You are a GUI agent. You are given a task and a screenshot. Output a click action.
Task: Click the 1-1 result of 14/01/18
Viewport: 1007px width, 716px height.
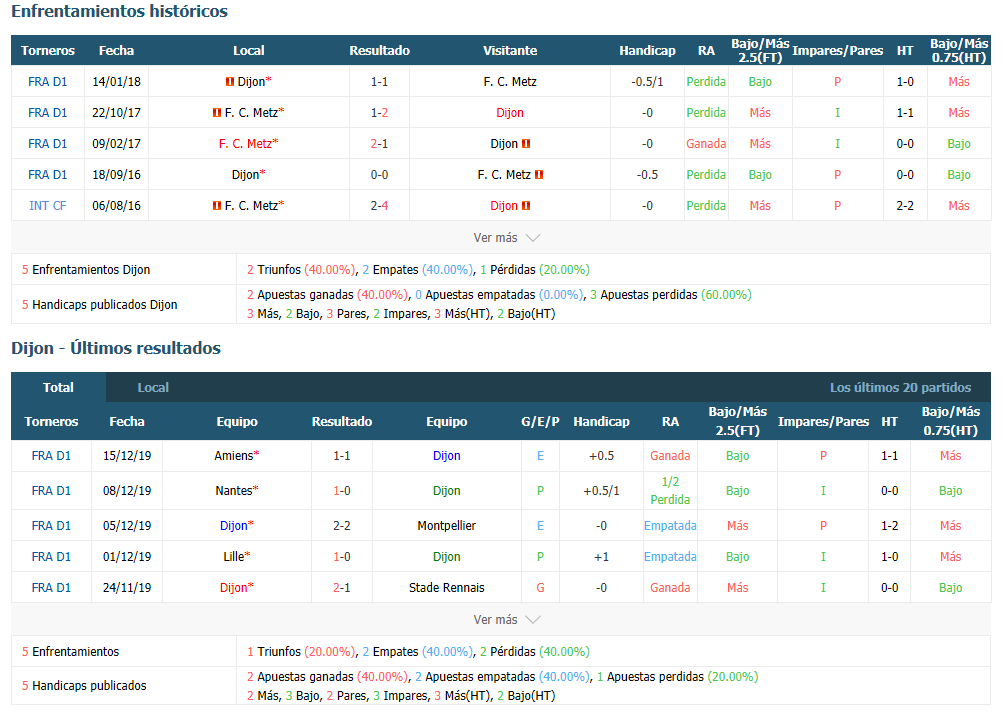point(379,82)
